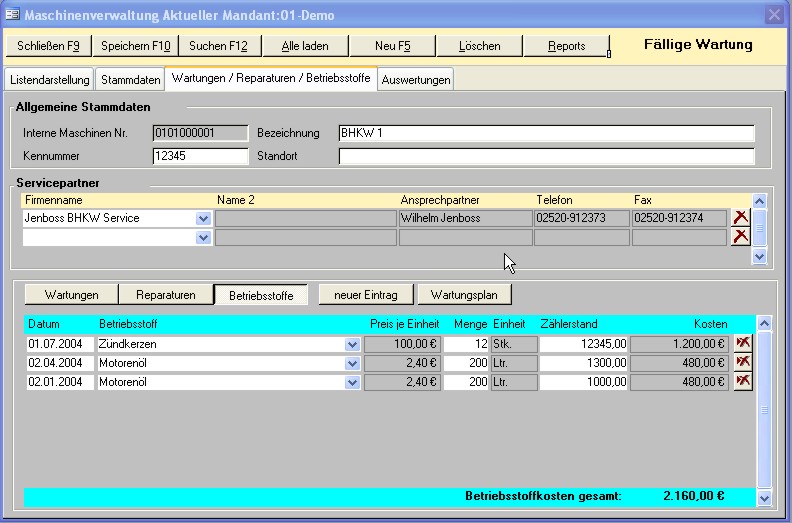Viewport: 792px width, 523px height.
Task: Remove the Motorenöl entry dated 02.01.2004
Action: coord(743,381)
